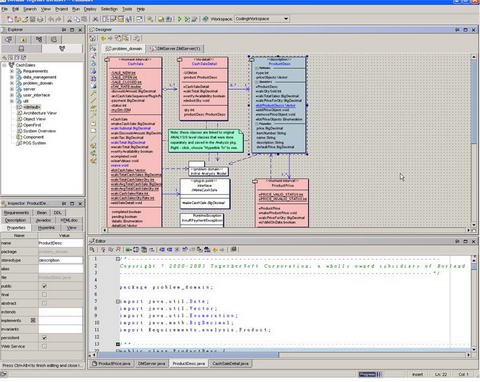Click the pointer selection tool in diagram palette

coord(93,48)
